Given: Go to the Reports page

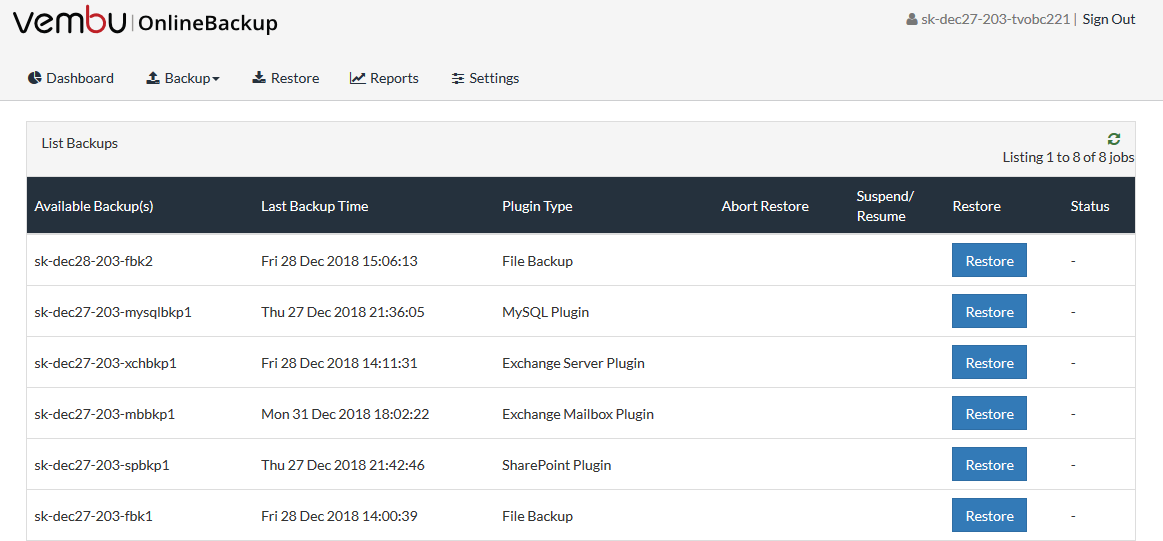Looking at the screenshot, I should 384,78.
